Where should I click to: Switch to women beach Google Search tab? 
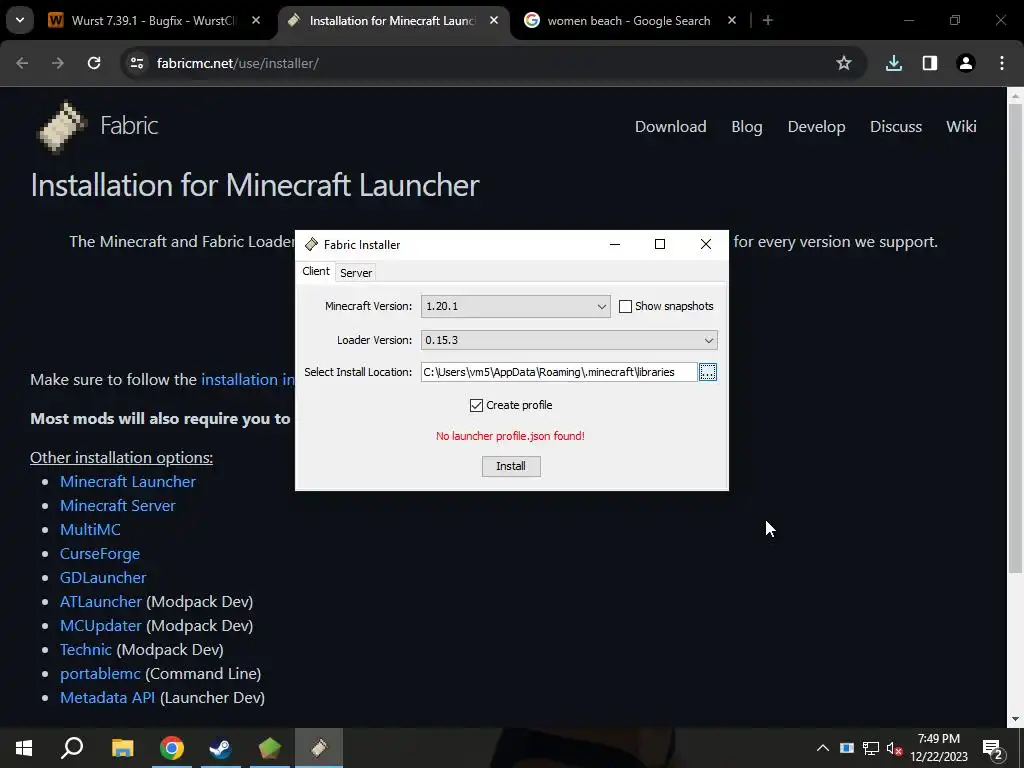(x=628, y=21)
